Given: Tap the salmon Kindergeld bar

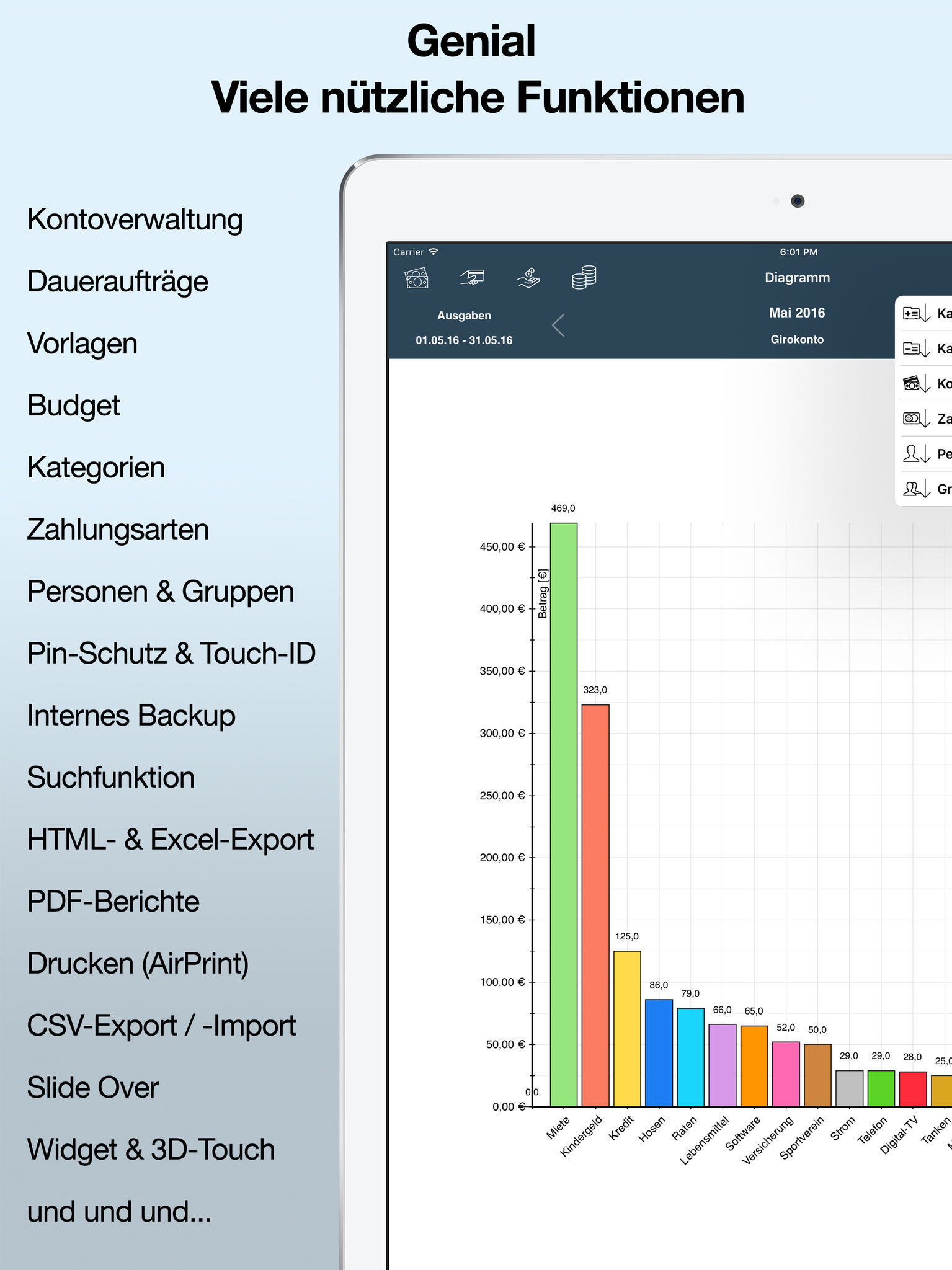Looking at the screenshot, I should tap(595, 905).
